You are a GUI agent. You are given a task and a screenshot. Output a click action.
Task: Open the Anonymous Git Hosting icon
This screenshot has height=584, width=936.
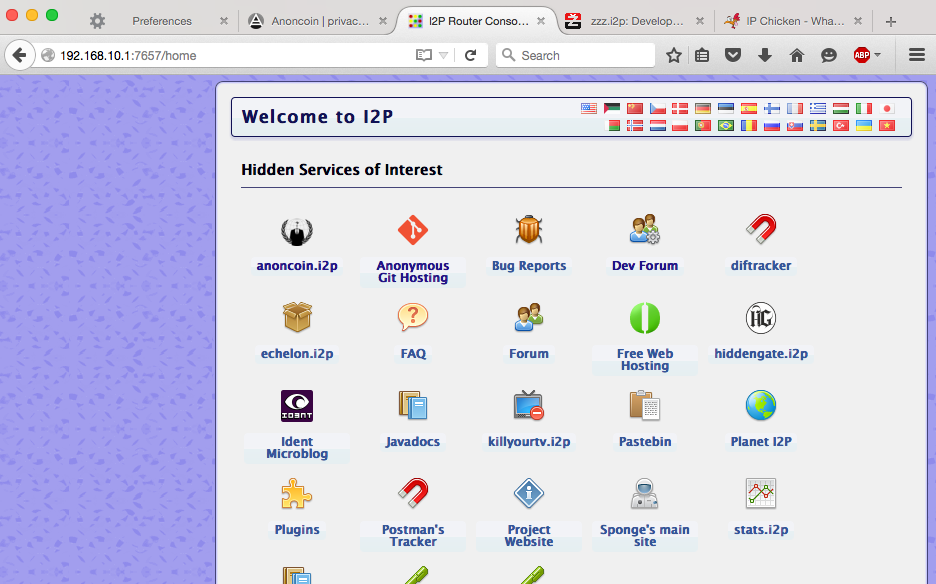point(412,230)
